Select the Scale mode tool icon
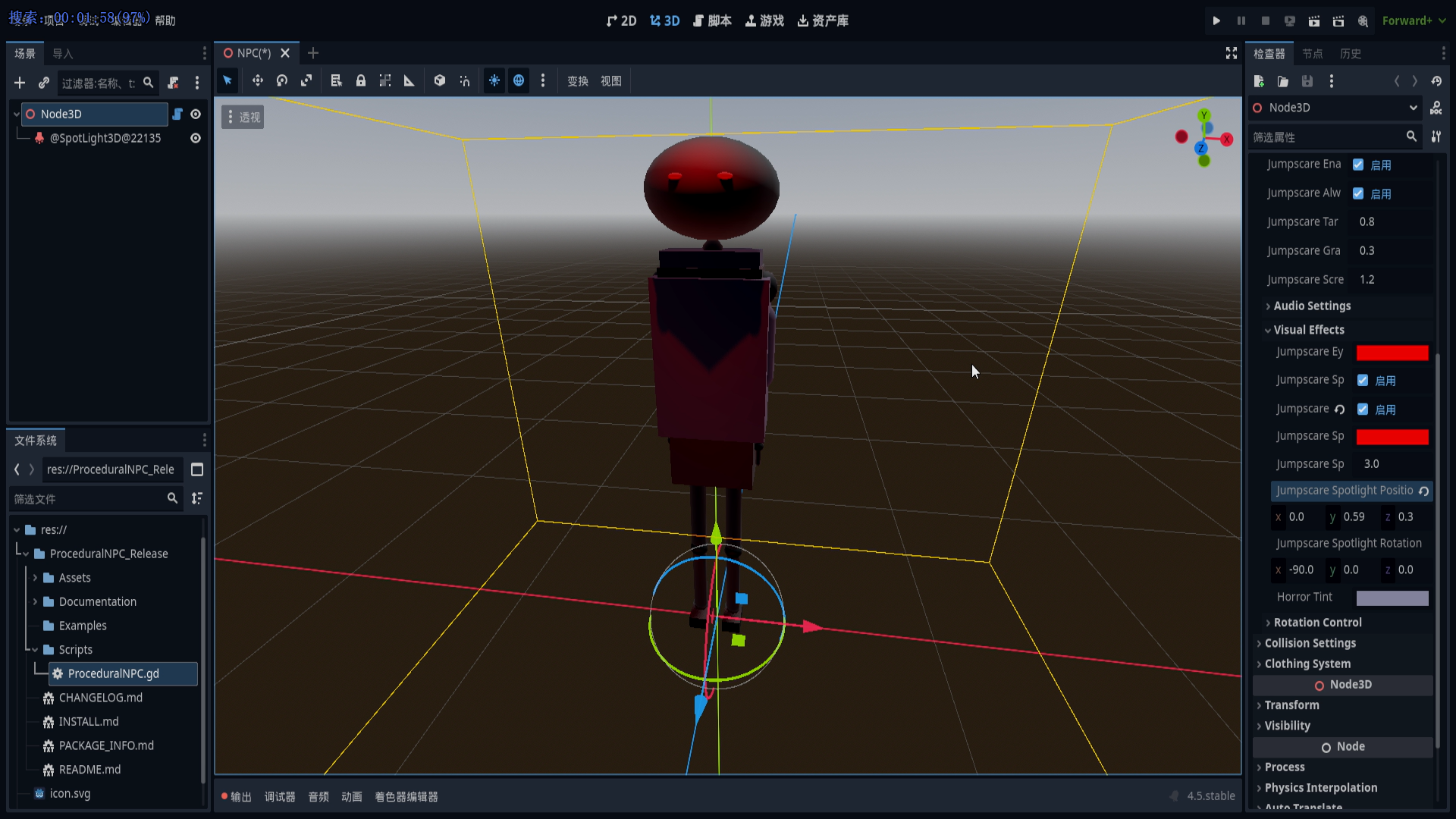The width and height of the screenshot is (1456, 819). pos(306,80)
